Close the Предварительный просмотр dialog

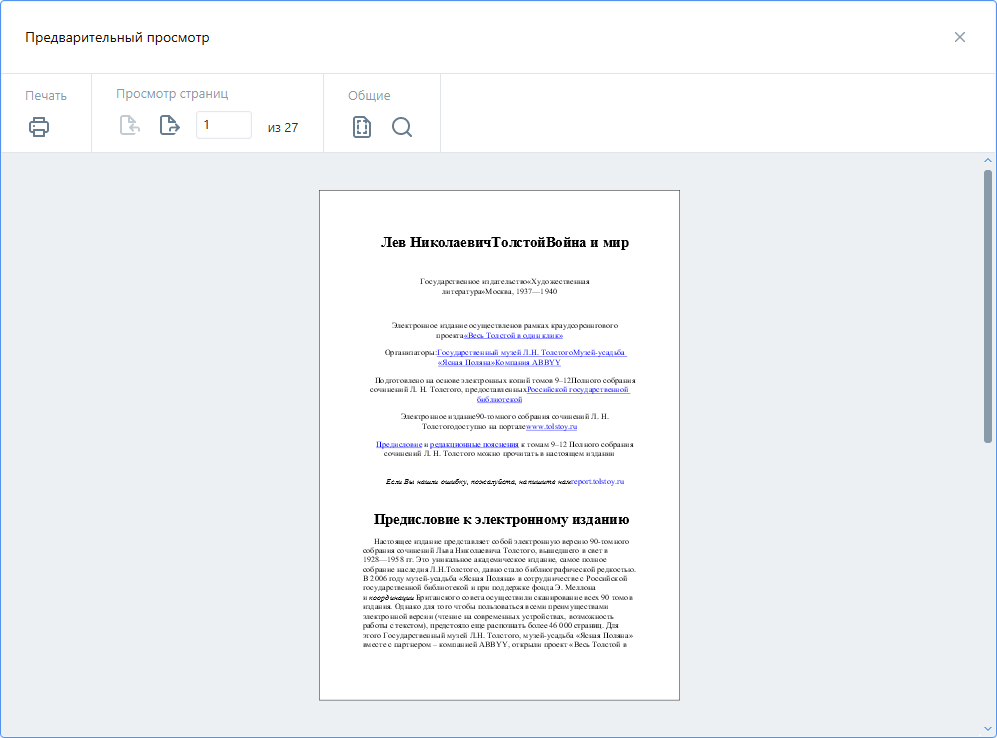point(959,37)
